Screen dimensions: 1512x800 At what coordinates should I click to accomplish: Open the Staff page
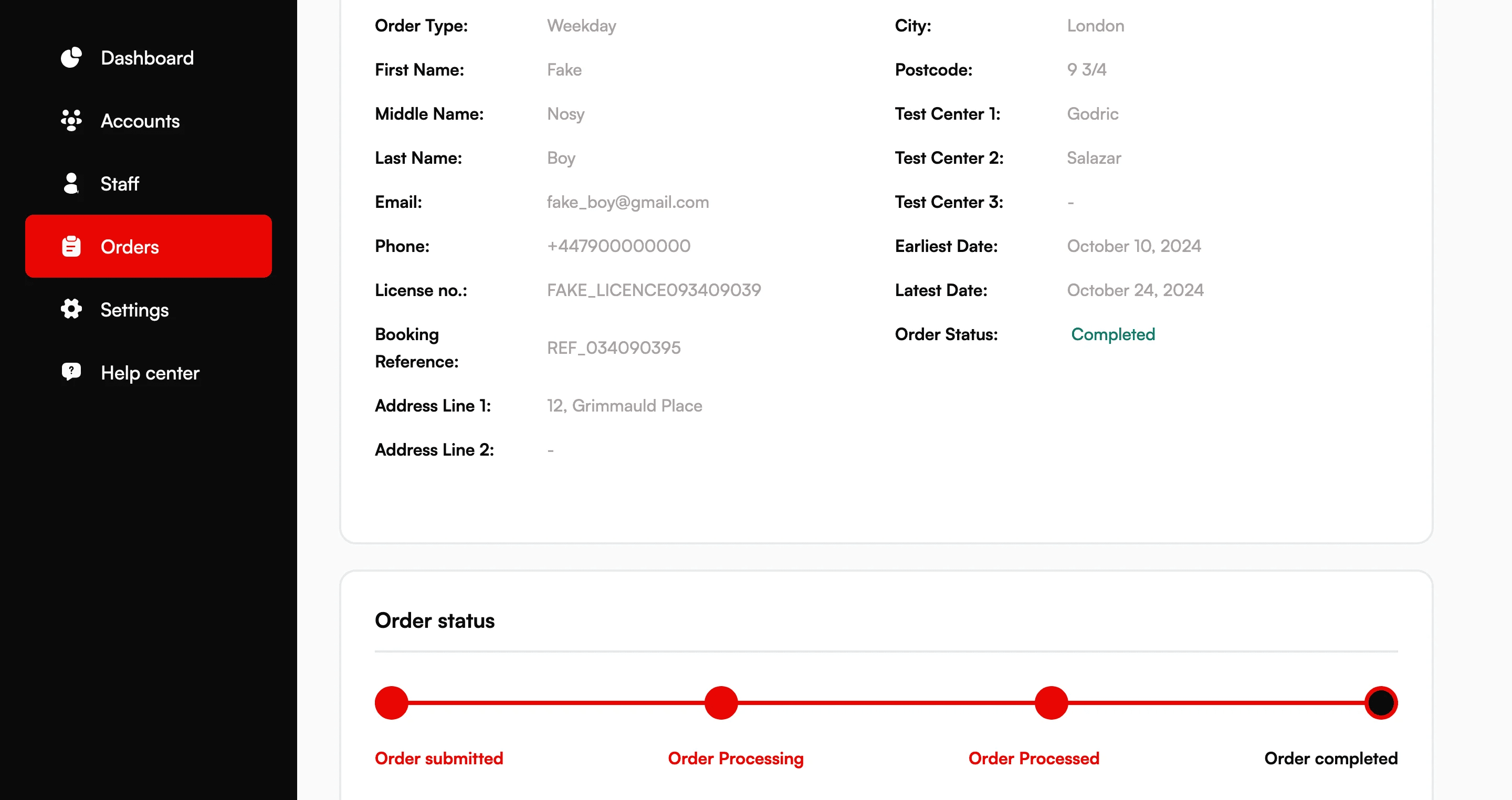click(119, 183)
